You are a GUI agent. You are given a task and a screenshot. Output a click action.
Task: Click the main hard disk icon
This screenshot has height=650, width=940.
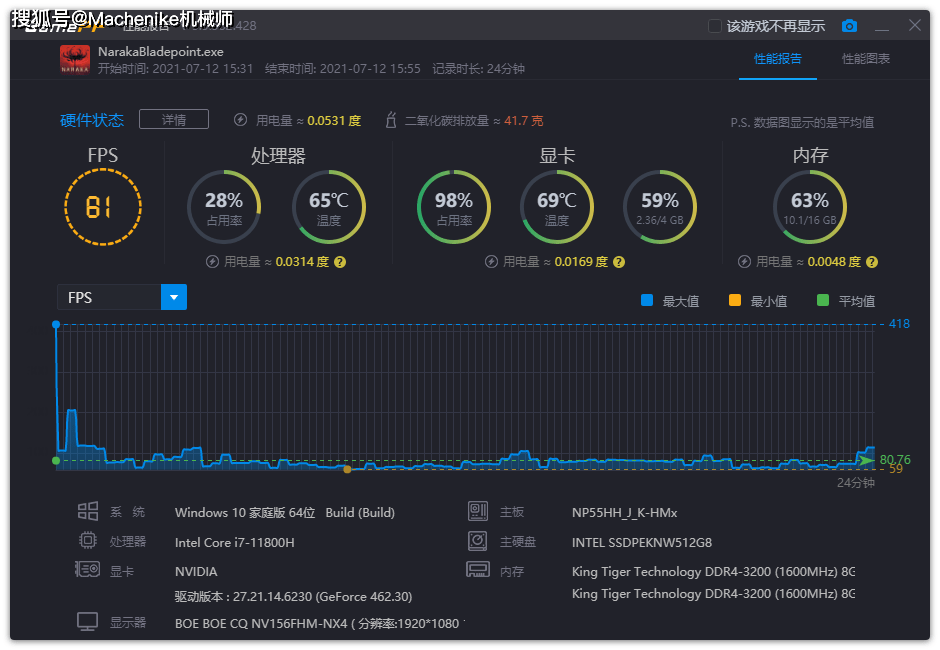click(478, 541)
